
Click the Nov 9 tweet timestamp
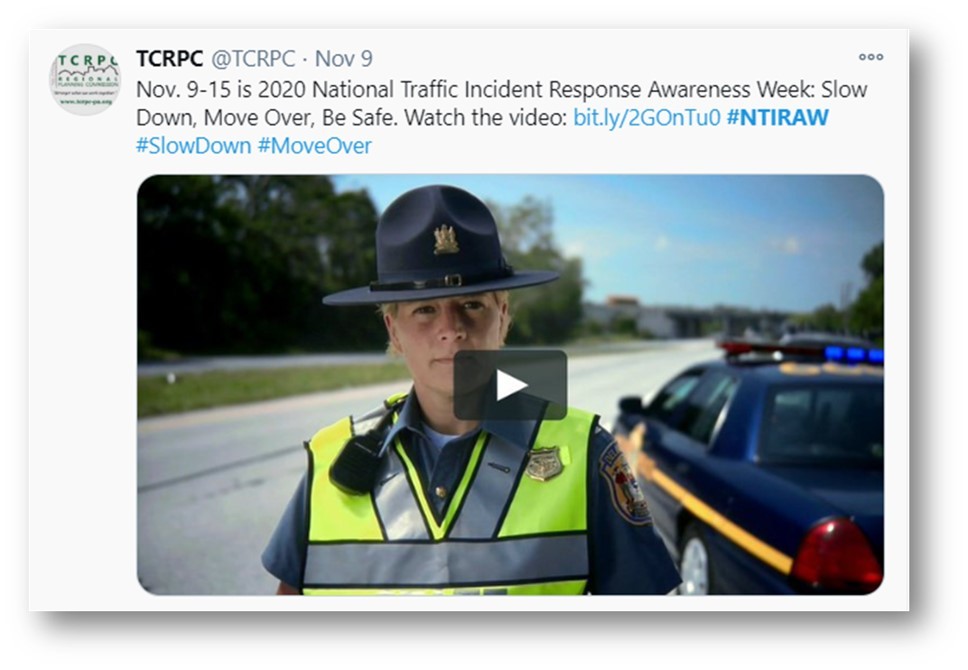click(344, 59)
